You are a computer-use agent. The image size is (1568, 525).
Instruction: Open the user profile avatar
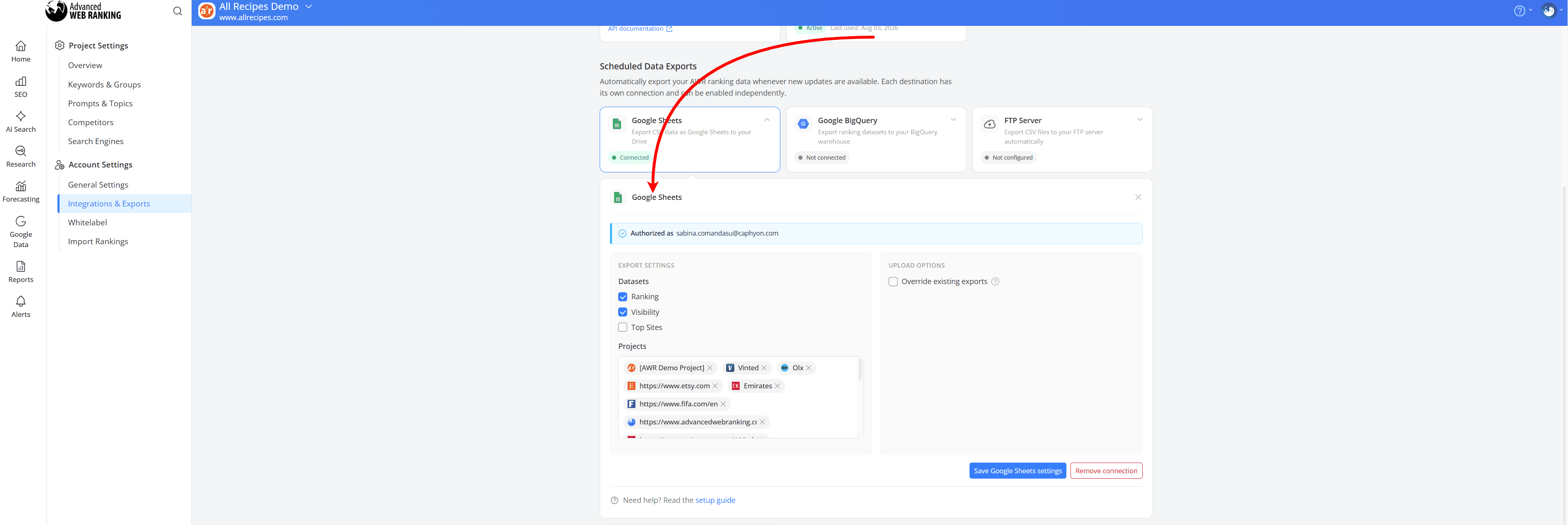[x=1549, y=11]
